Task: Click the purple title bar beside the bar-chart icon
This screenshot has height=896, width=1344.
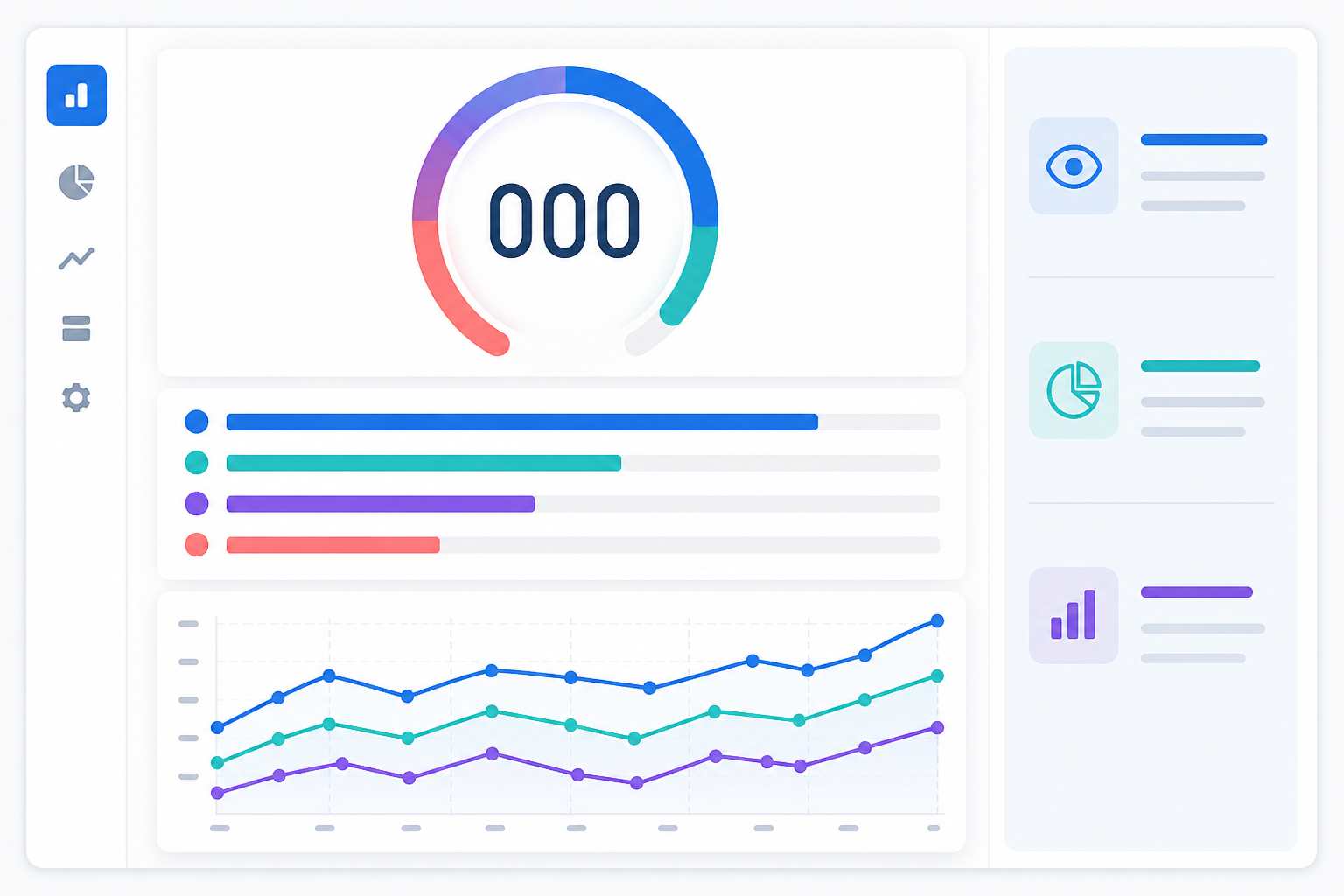Action: click(x=1197, y=592)
